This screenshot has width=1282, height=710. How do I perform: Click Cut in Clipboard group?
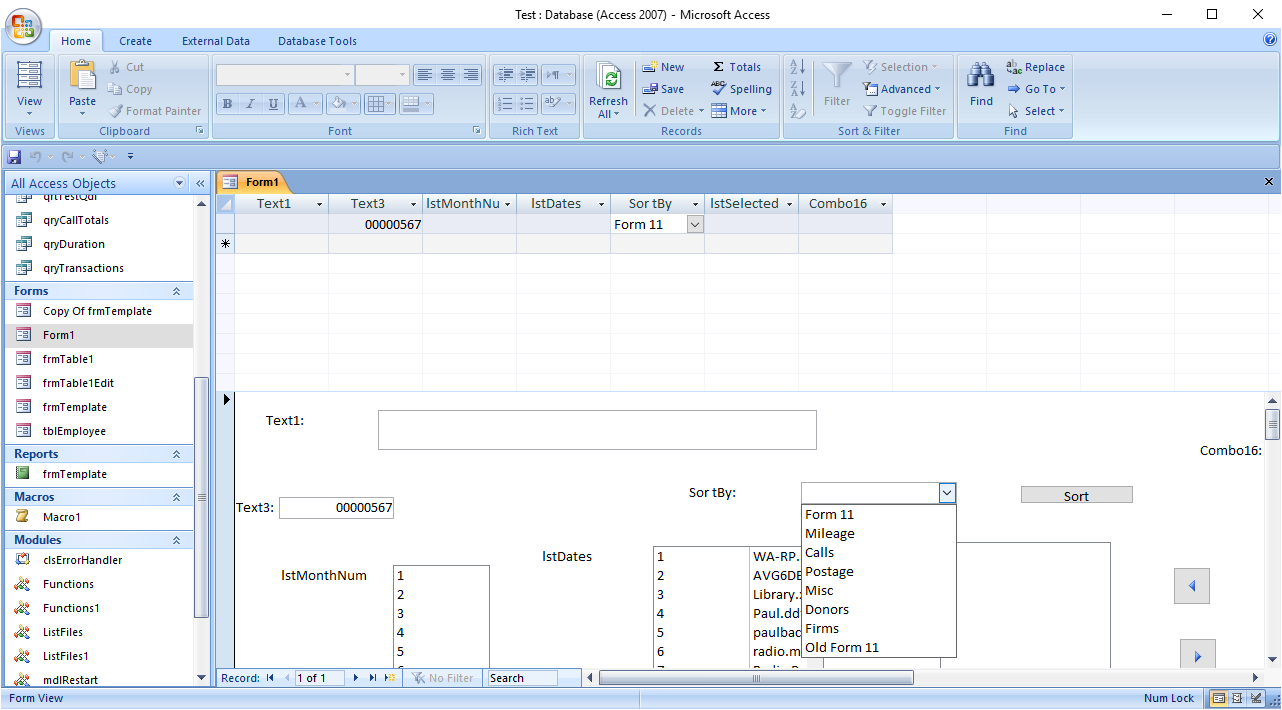[126, 67]
